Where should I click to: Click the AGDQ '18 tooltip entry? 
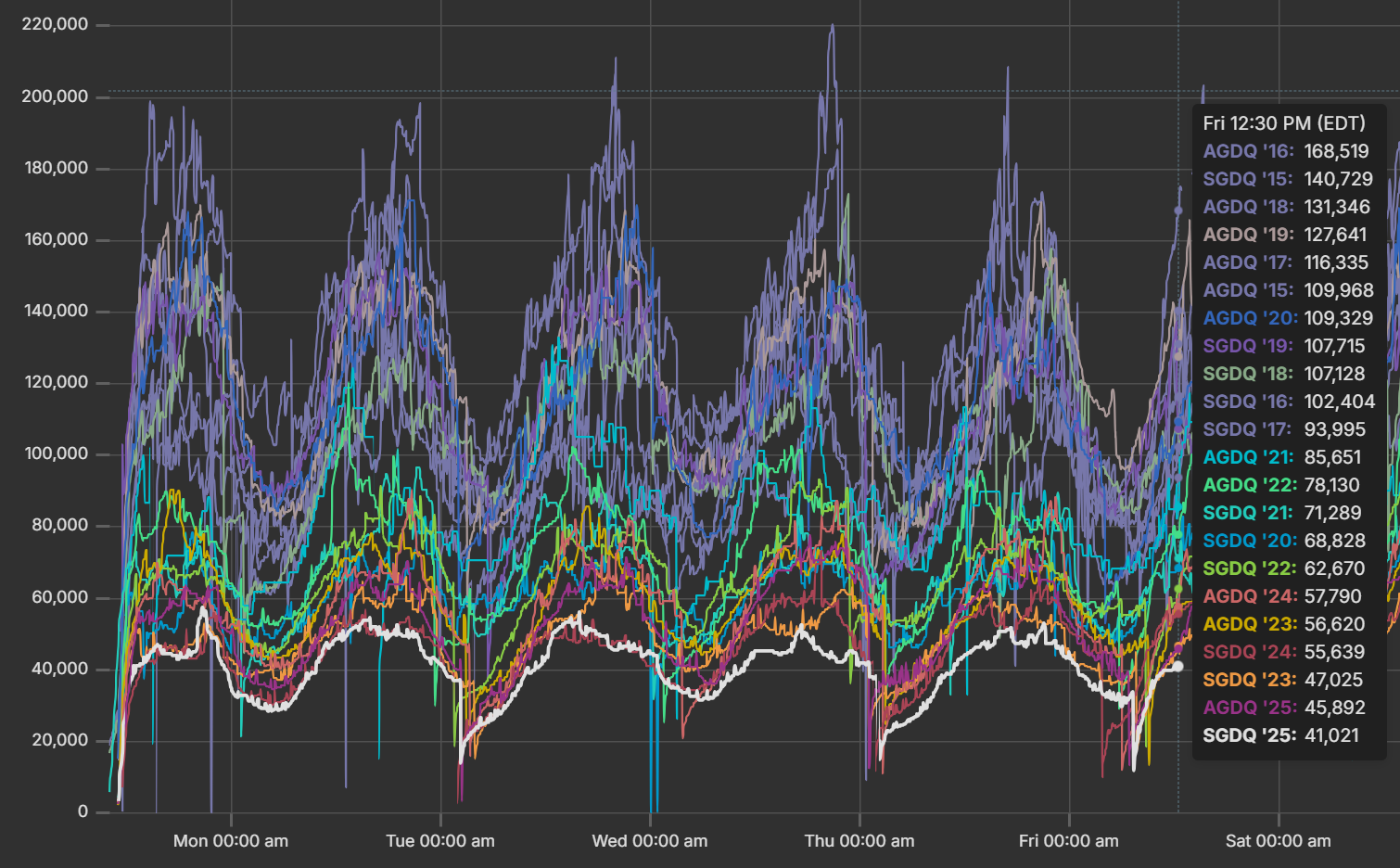[x=1287, y=207]
